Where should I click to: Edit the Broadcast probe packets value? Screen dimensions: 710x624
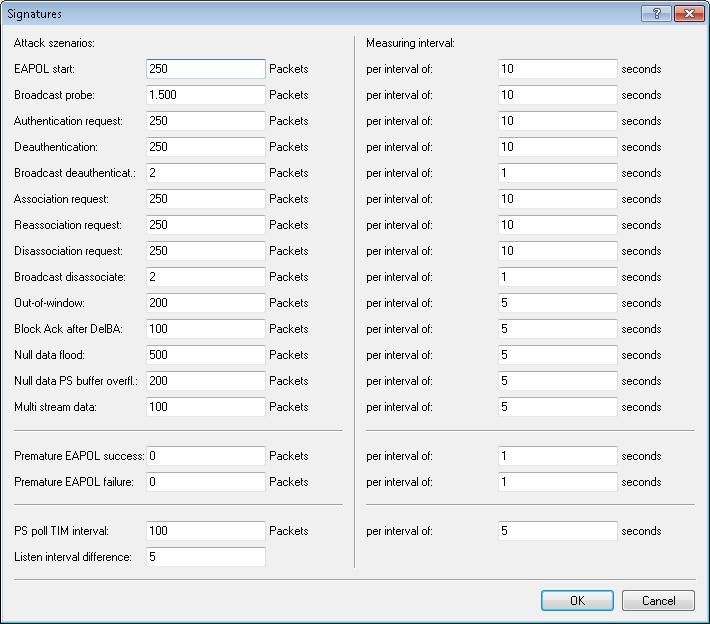tap(205, 95)
